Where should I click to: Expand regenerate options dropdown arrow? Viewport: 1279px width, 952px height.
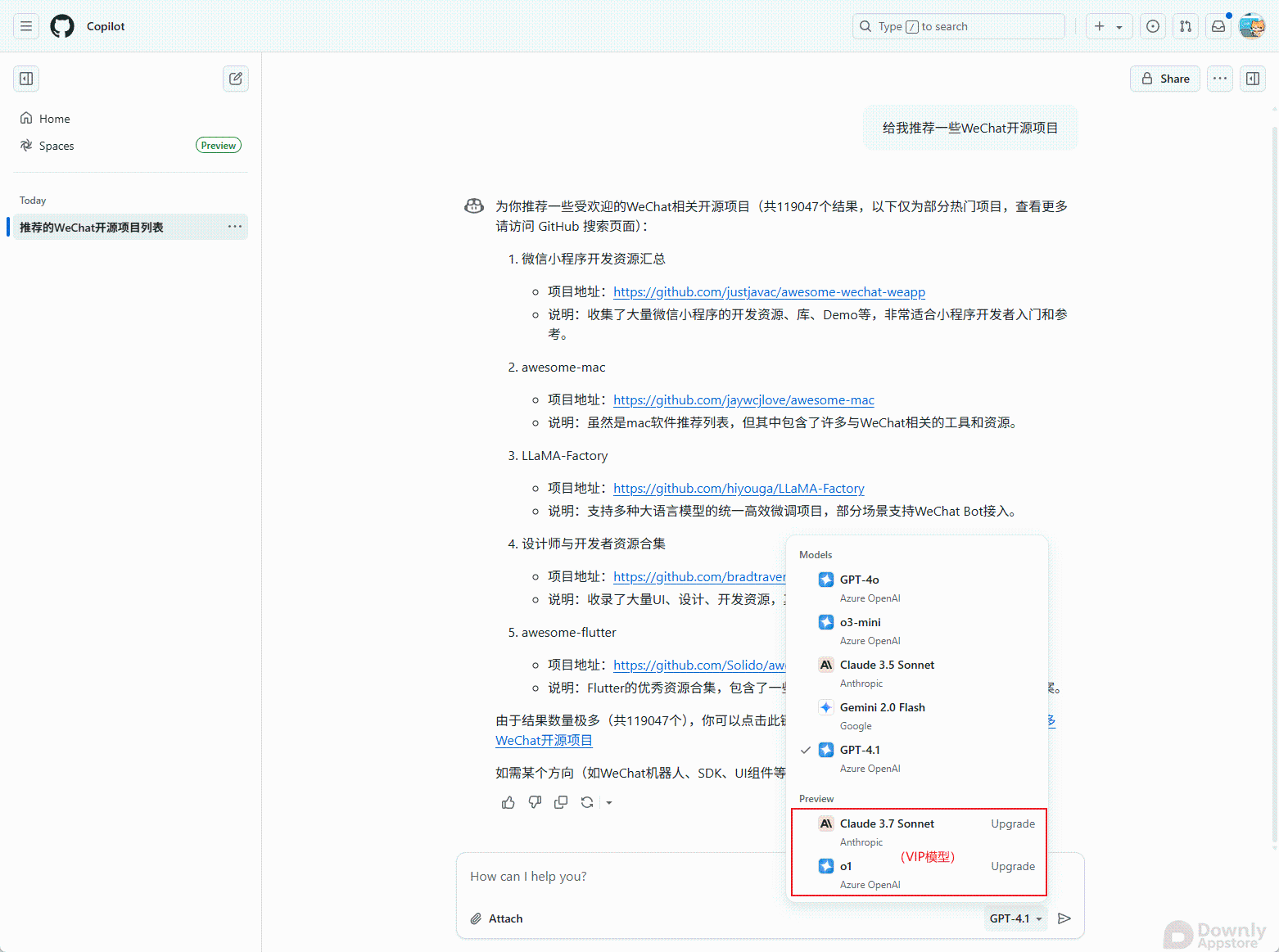point(608,802)
